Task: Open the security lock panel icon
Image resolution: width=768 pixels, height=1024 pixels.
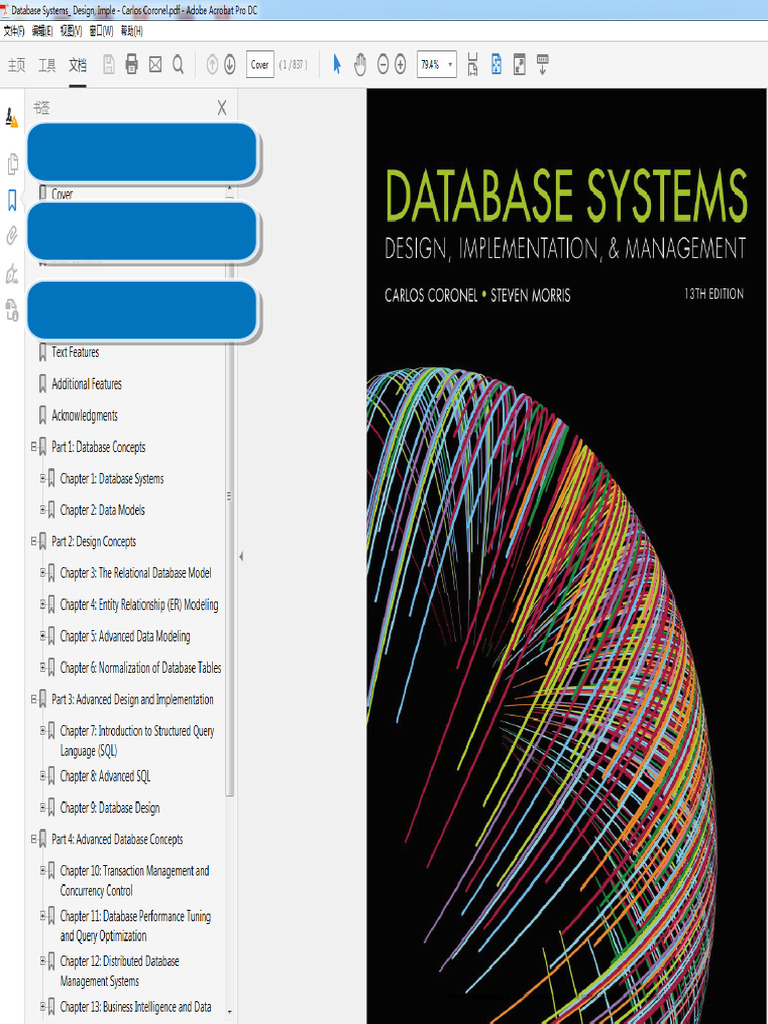Action: pos(12,310)
